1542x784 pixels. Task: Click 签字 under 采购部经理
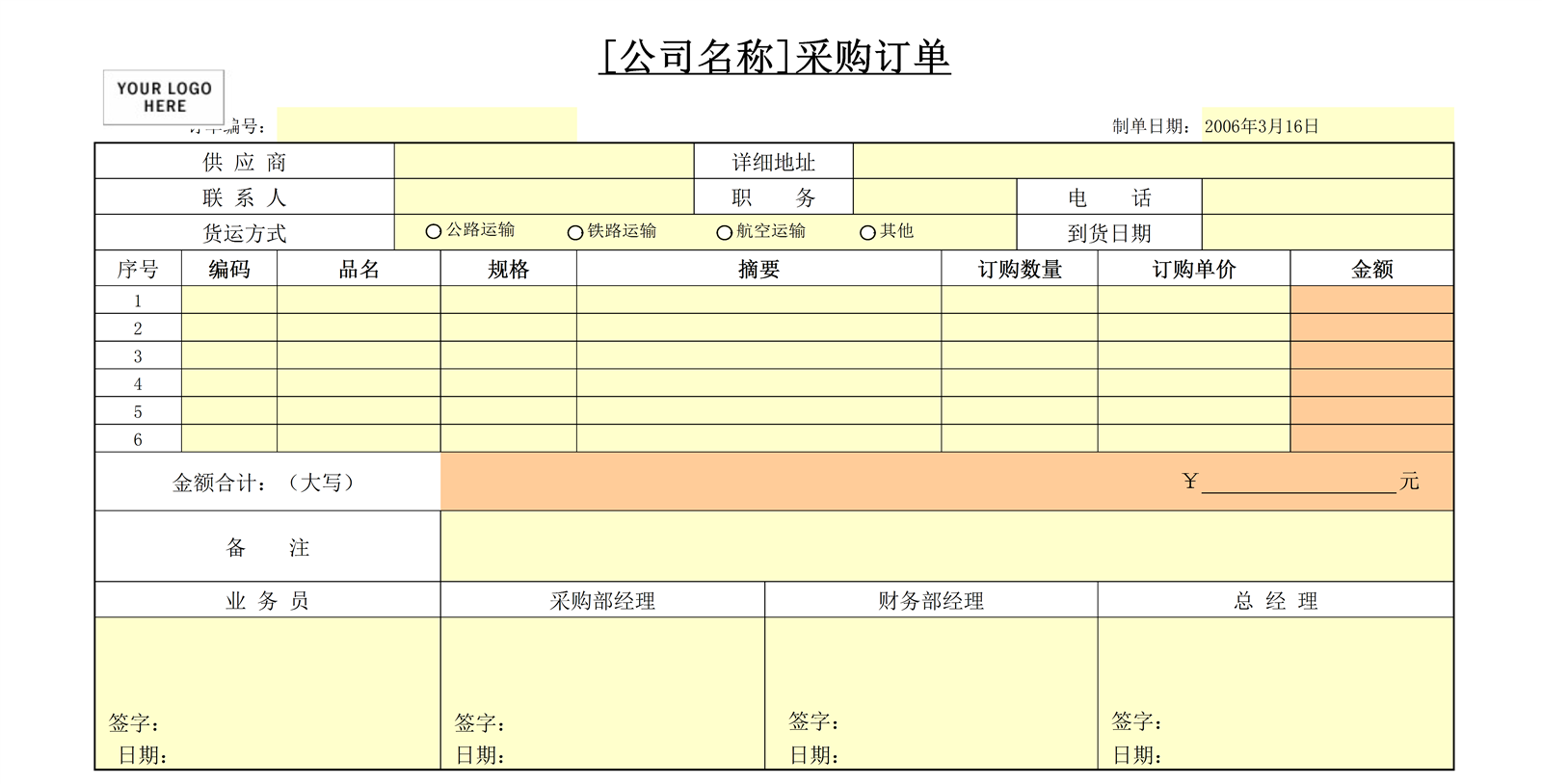[480, 723]
